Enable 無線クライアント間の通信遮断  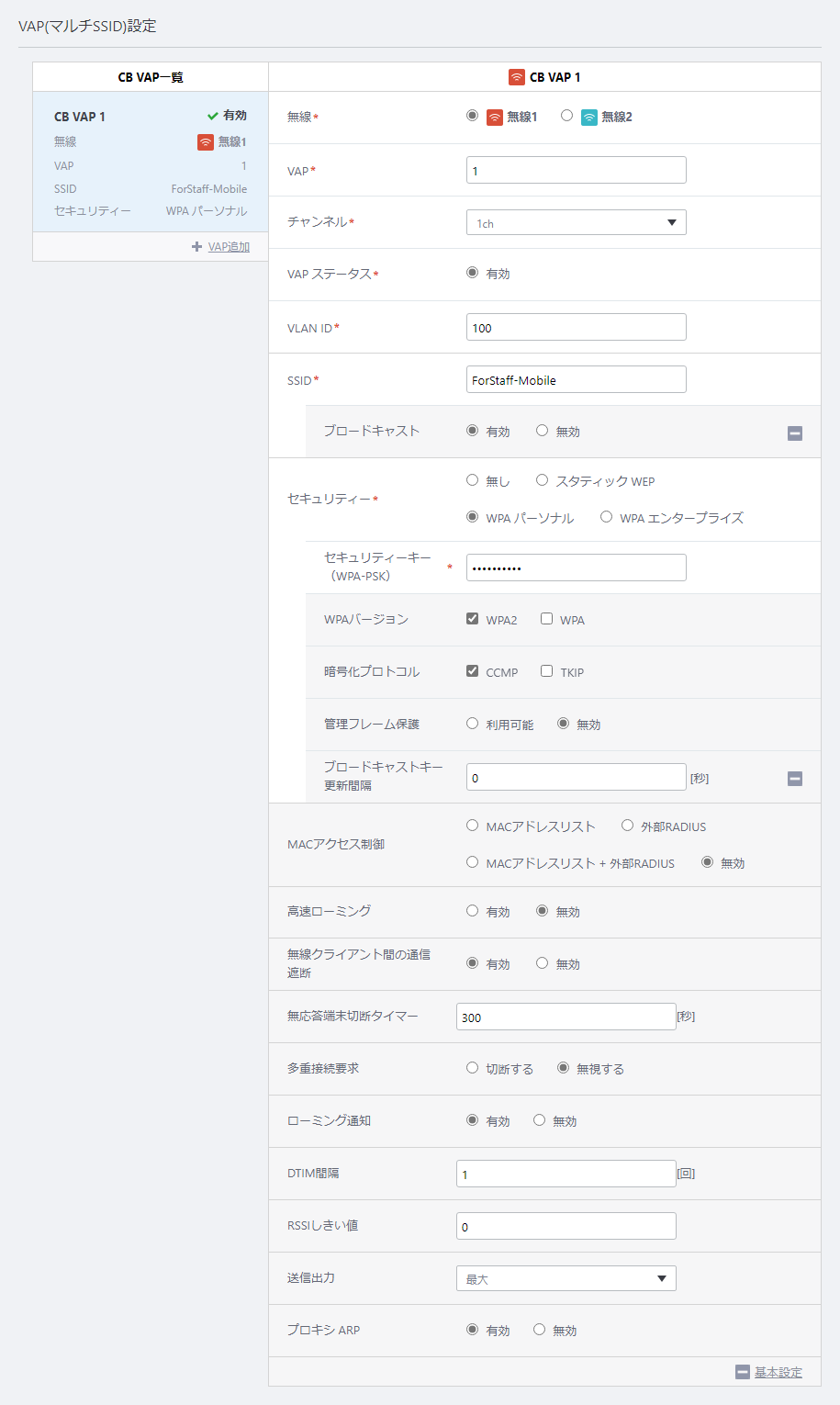(472, 963)
